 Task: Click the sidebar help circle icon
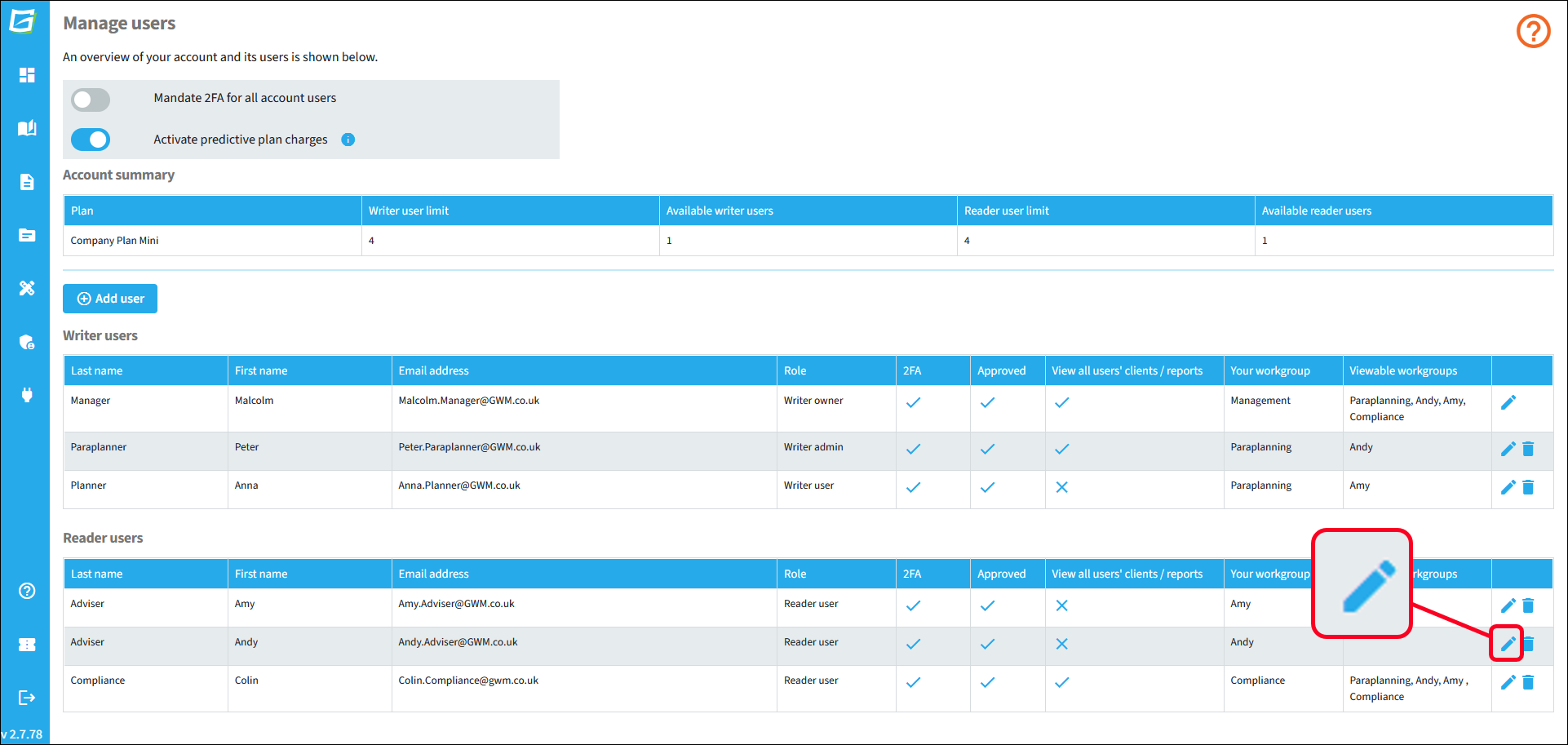27,591
